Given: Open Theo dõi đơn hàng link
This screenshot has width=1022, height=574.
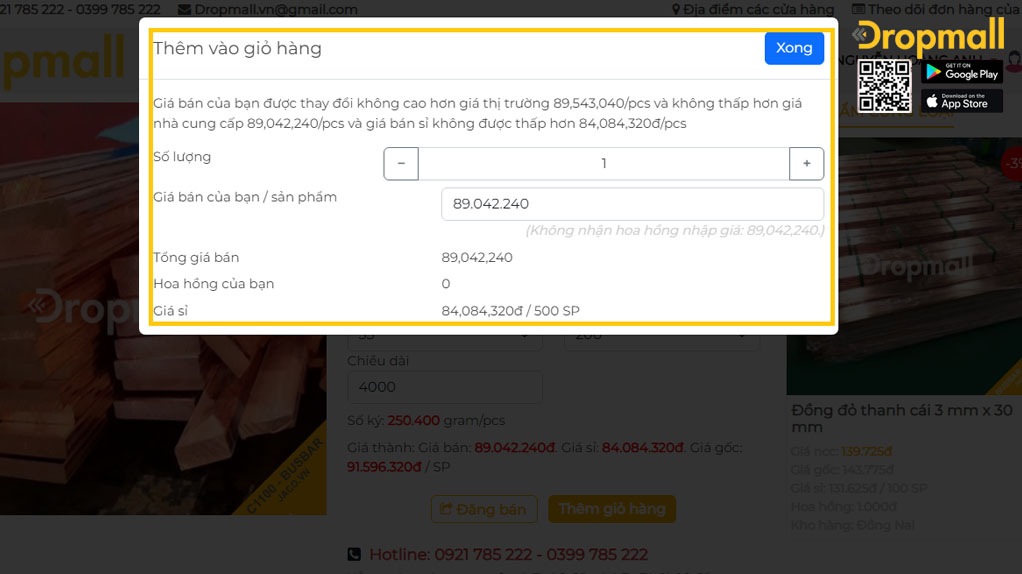Looking at the screenshot, I should tap(942, 10).
